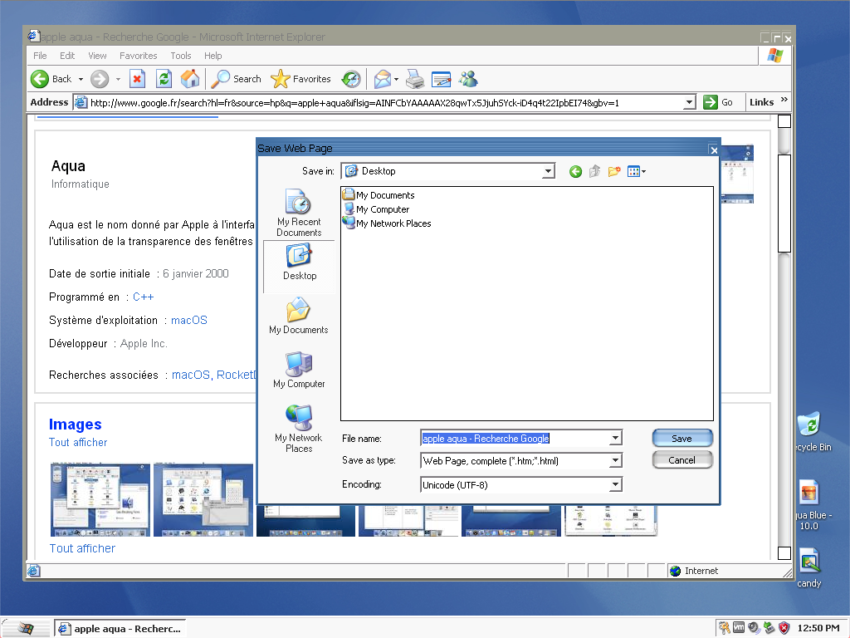The width and height of the screenshot is (850, 638).
Task: Follow the C++ link
Action: [143, 297]
